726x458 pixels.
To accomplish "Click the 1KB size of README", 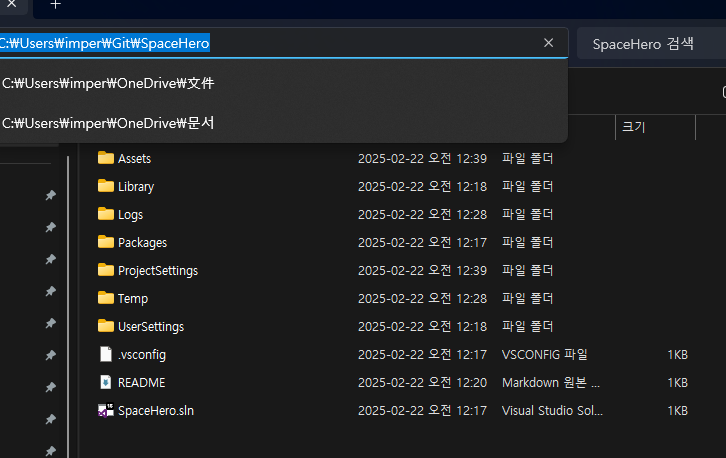I will [x=677, y=383].
